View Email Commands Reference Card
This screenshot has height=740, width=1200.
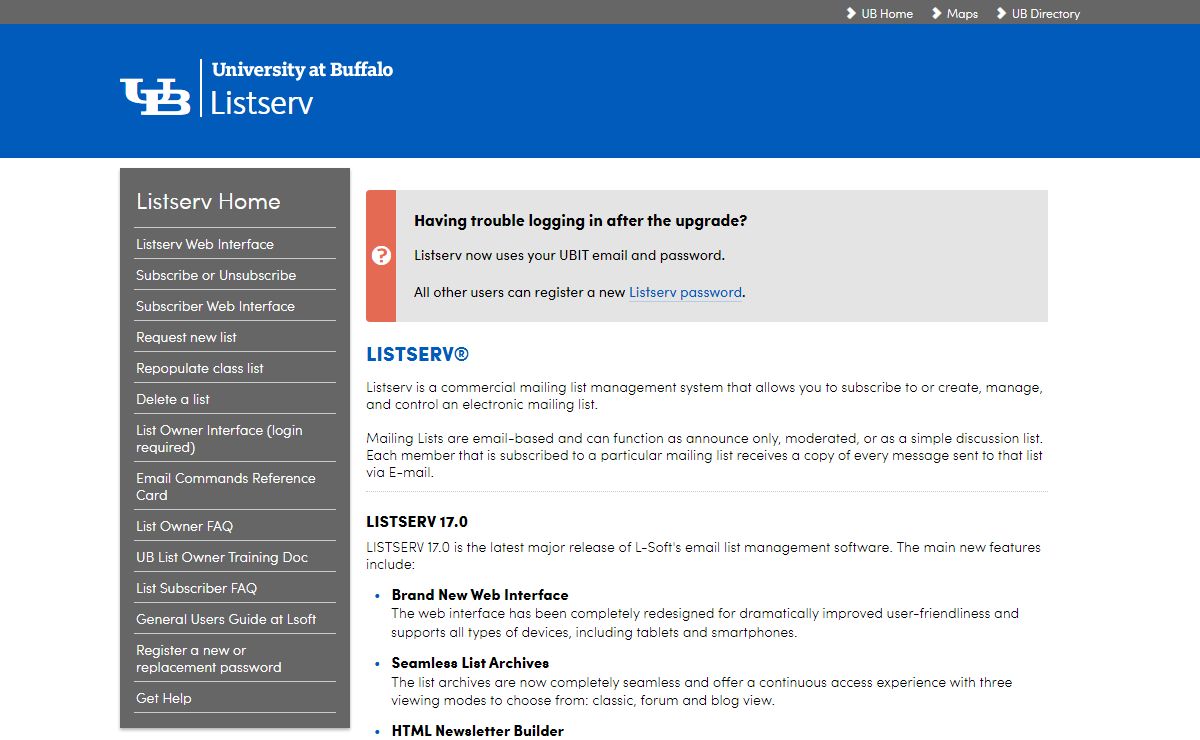coord(225,486)
